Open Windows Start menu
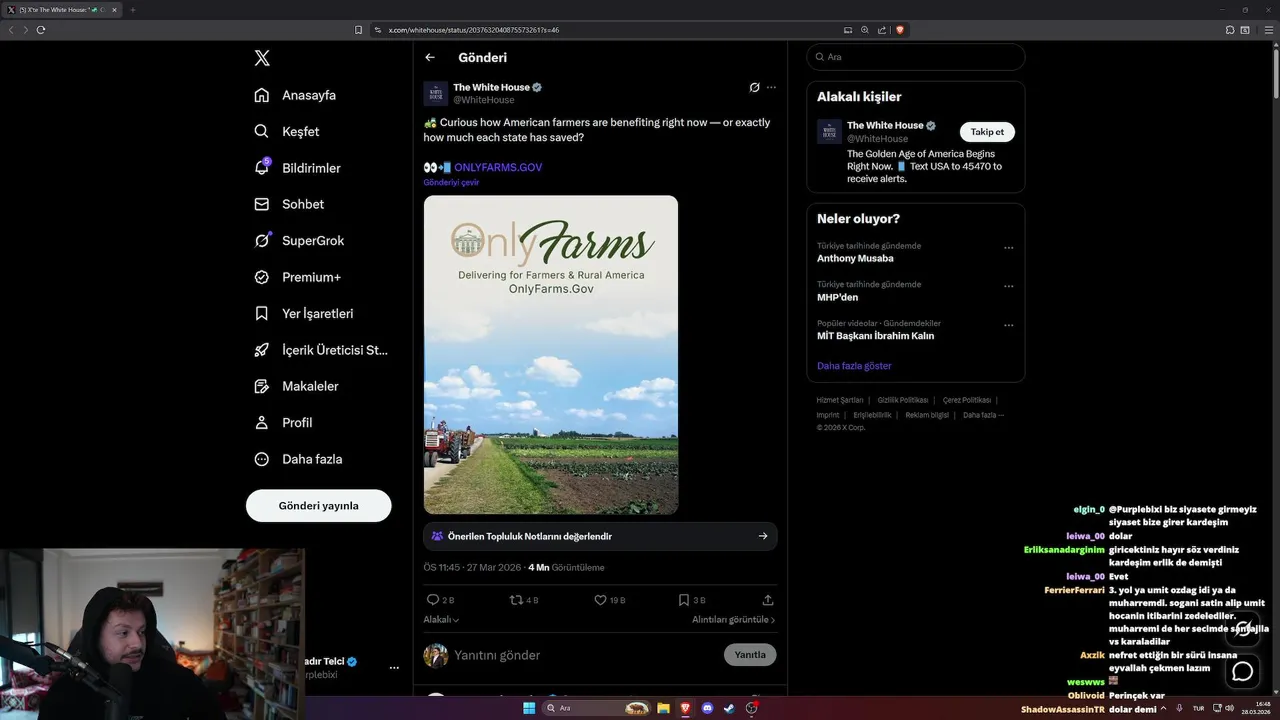This screenshot has height=720, width=1280. pyautogui.click(x=529, y=708)
